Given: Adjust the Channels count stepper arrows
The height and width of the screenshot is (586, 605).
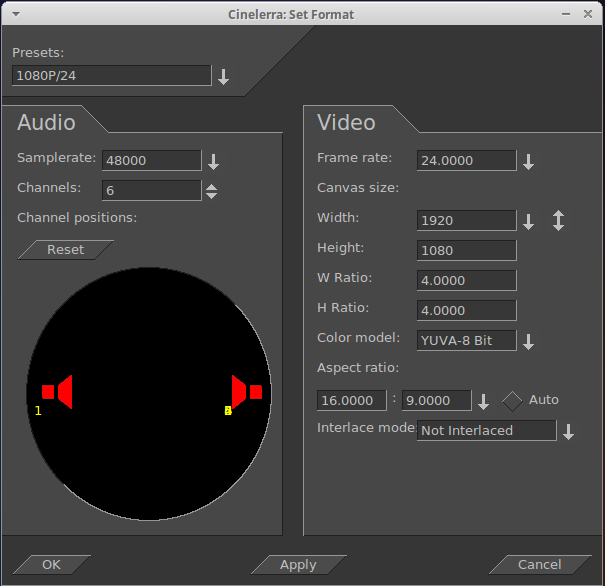Looking at the screenshot, I should pos(211,191).
